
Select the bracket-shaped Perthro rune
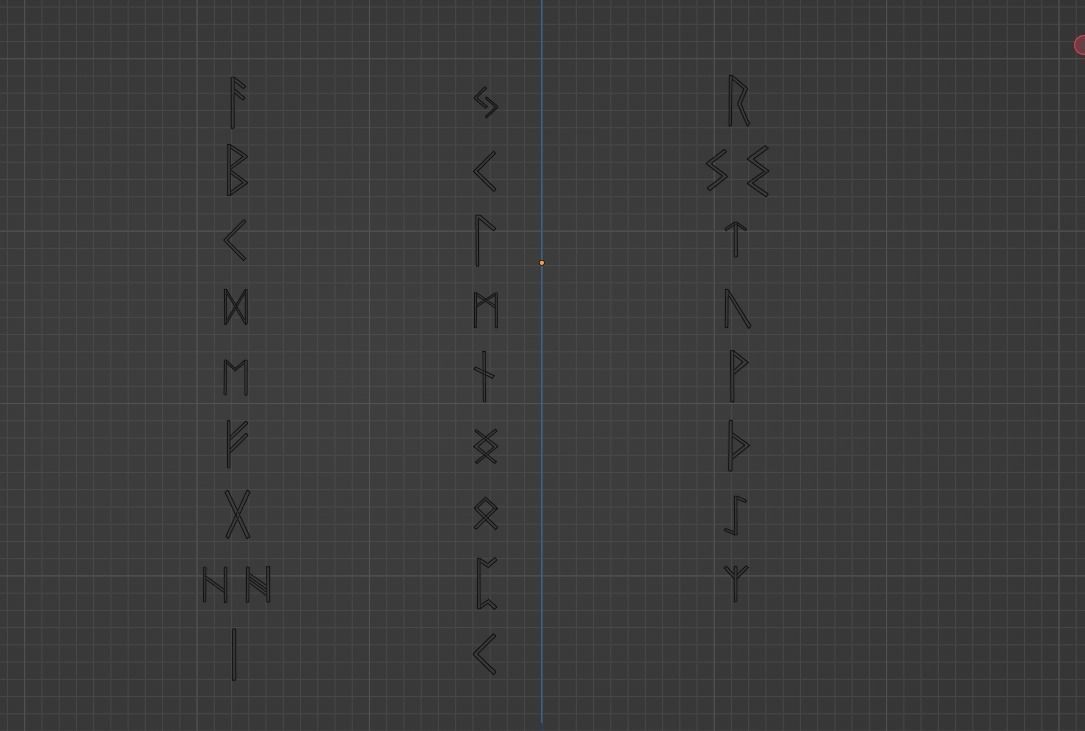click(x=487, y=584)
